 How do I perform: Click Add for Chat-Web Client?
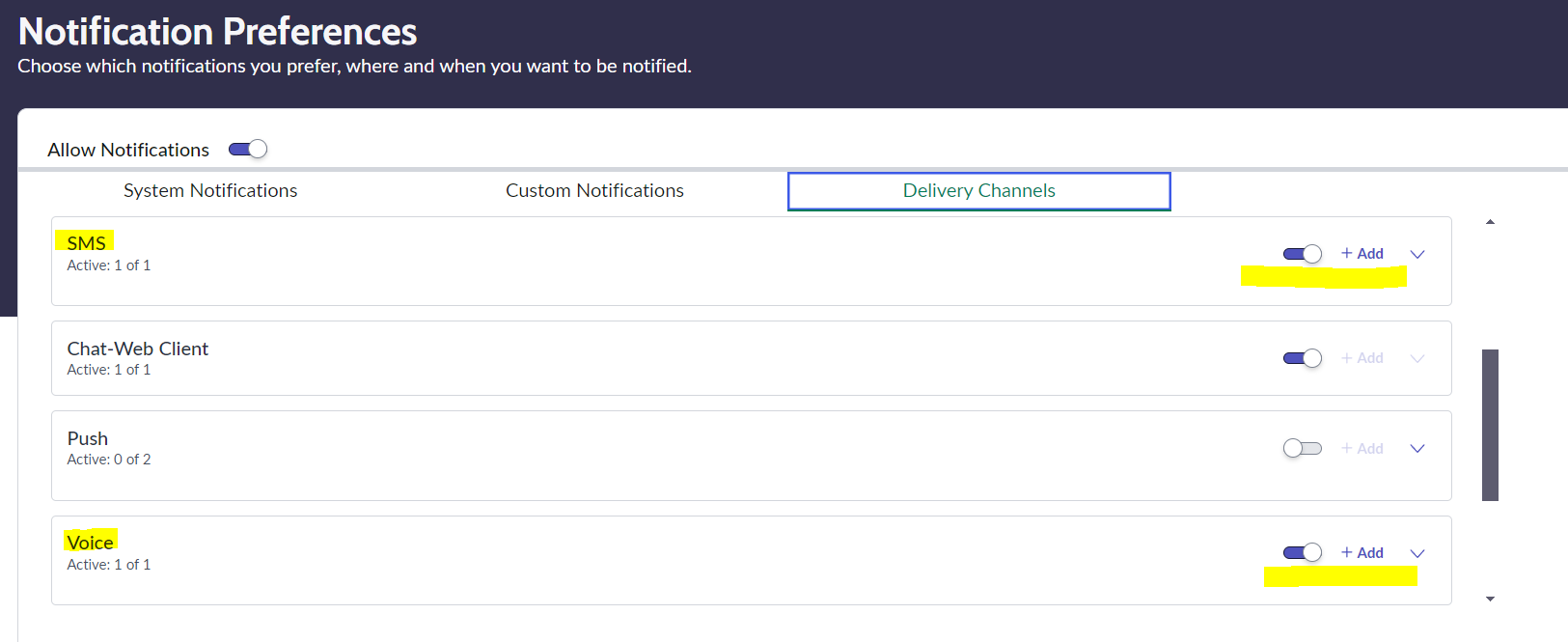coord(1362,358)
